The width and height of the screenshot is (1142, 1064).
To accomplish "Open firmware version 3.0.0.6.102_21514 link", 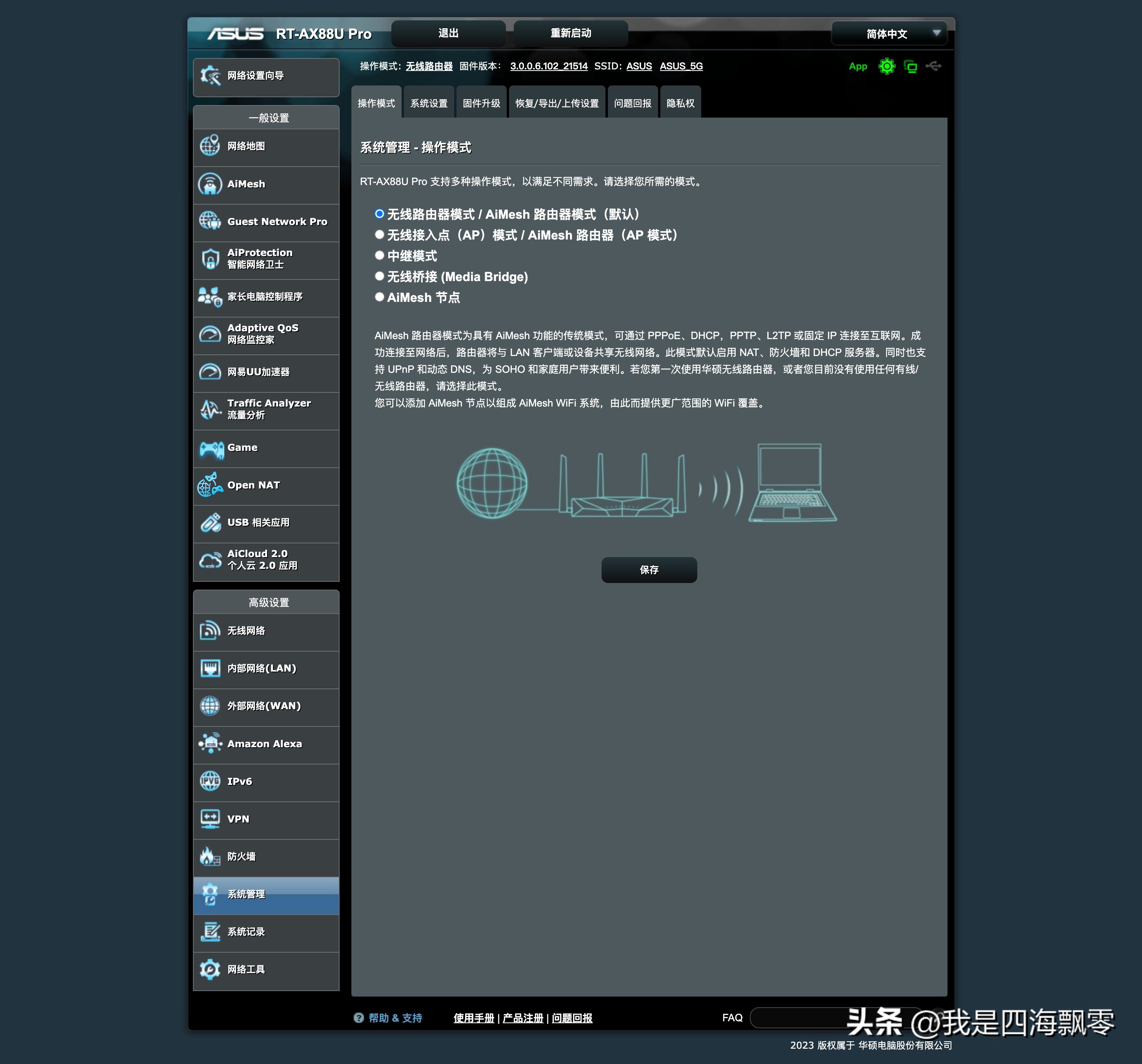I will tap(549, 66).
